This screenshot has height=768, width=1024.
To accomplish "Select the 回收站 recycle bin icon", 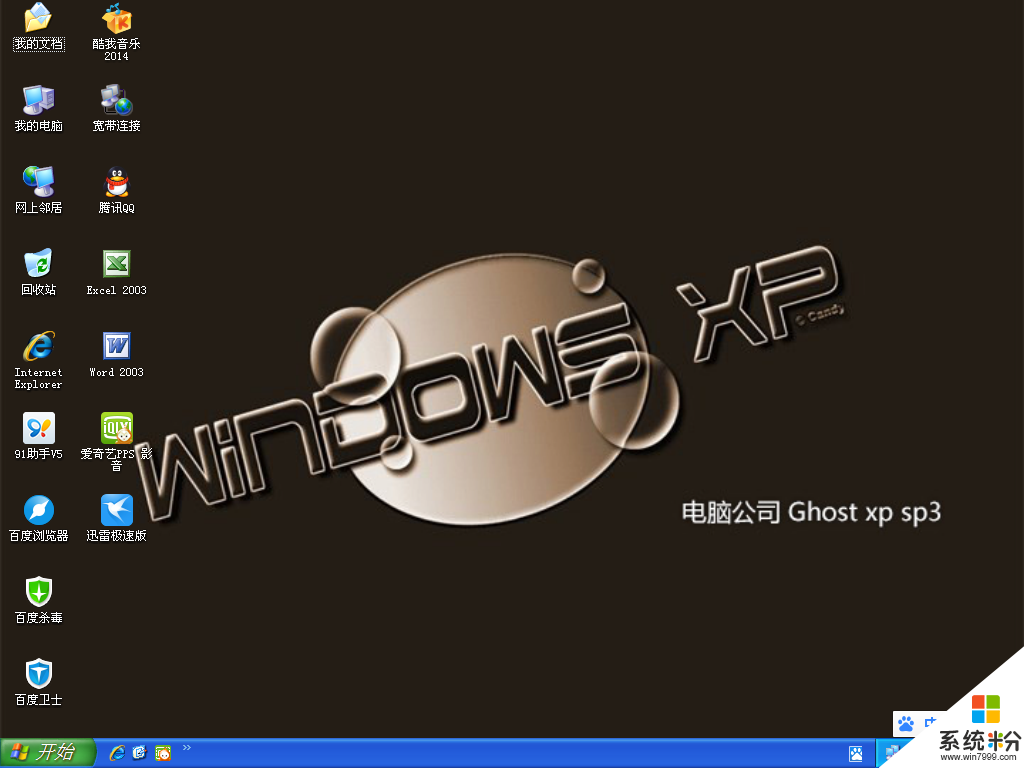I will click(38, 264).
